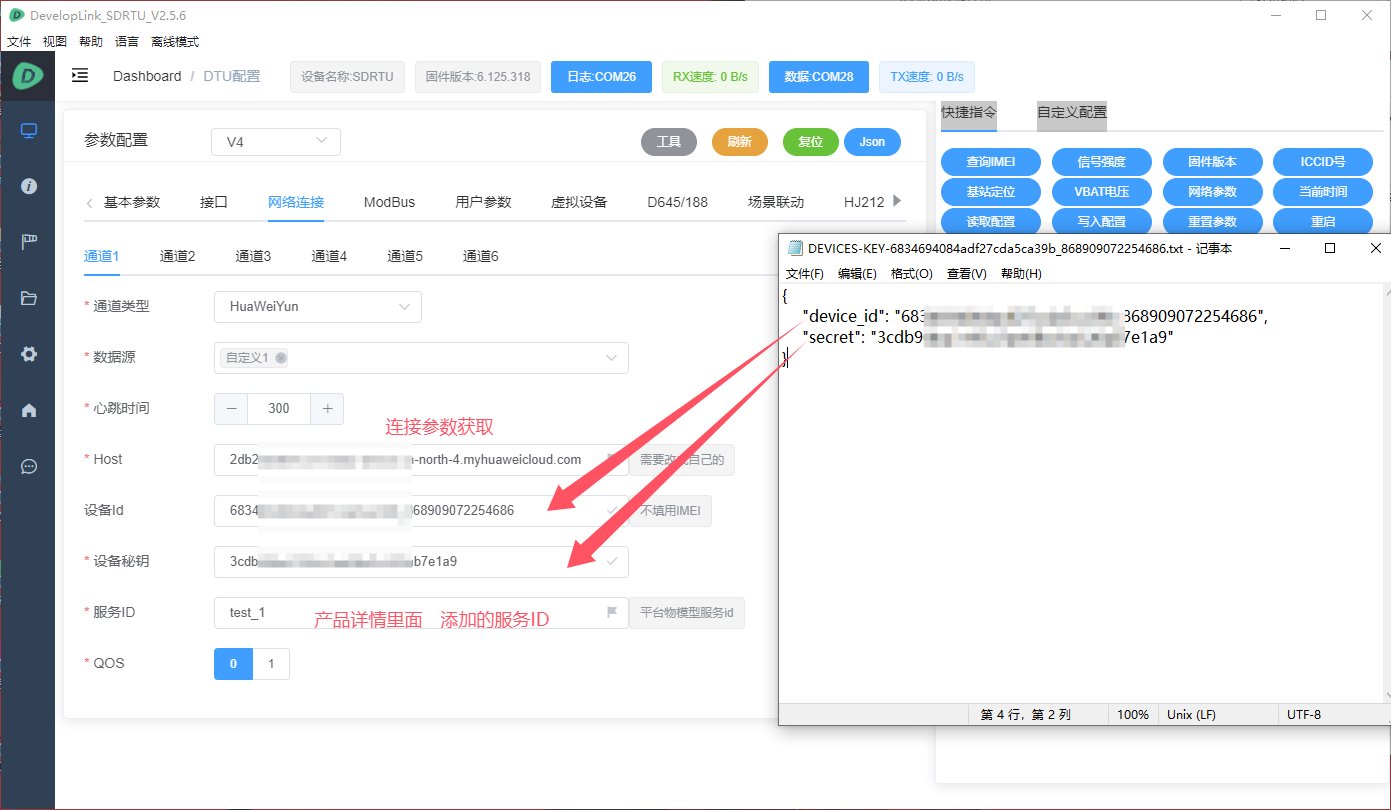Click the 心跳时间 value field
This screenshot has width=1391, height=810.
pos(279,408)
